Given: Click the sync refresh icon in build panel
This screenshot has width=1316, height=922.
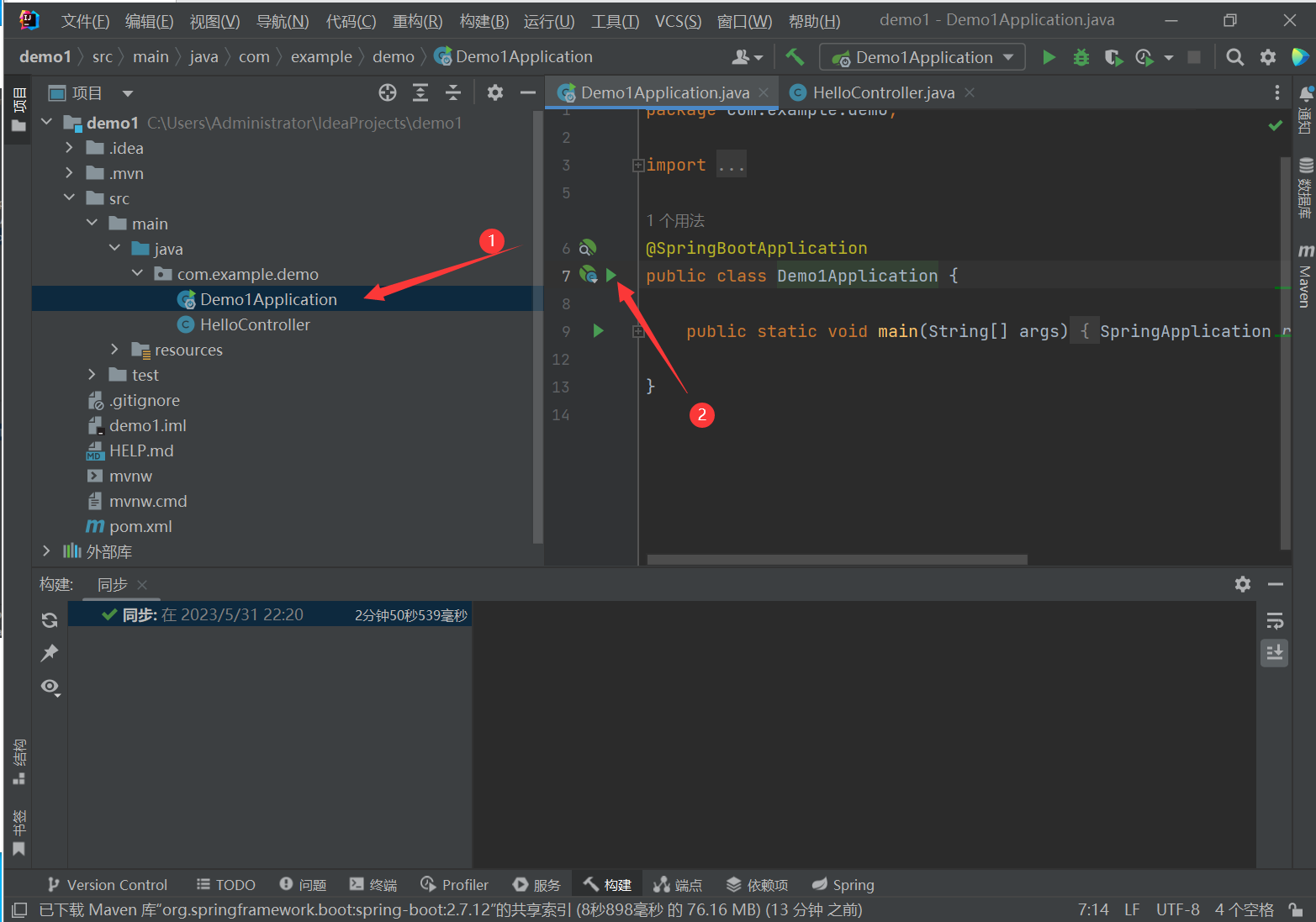Looking at the screenshot, I should pyautogui.click(x=50, y=620).
